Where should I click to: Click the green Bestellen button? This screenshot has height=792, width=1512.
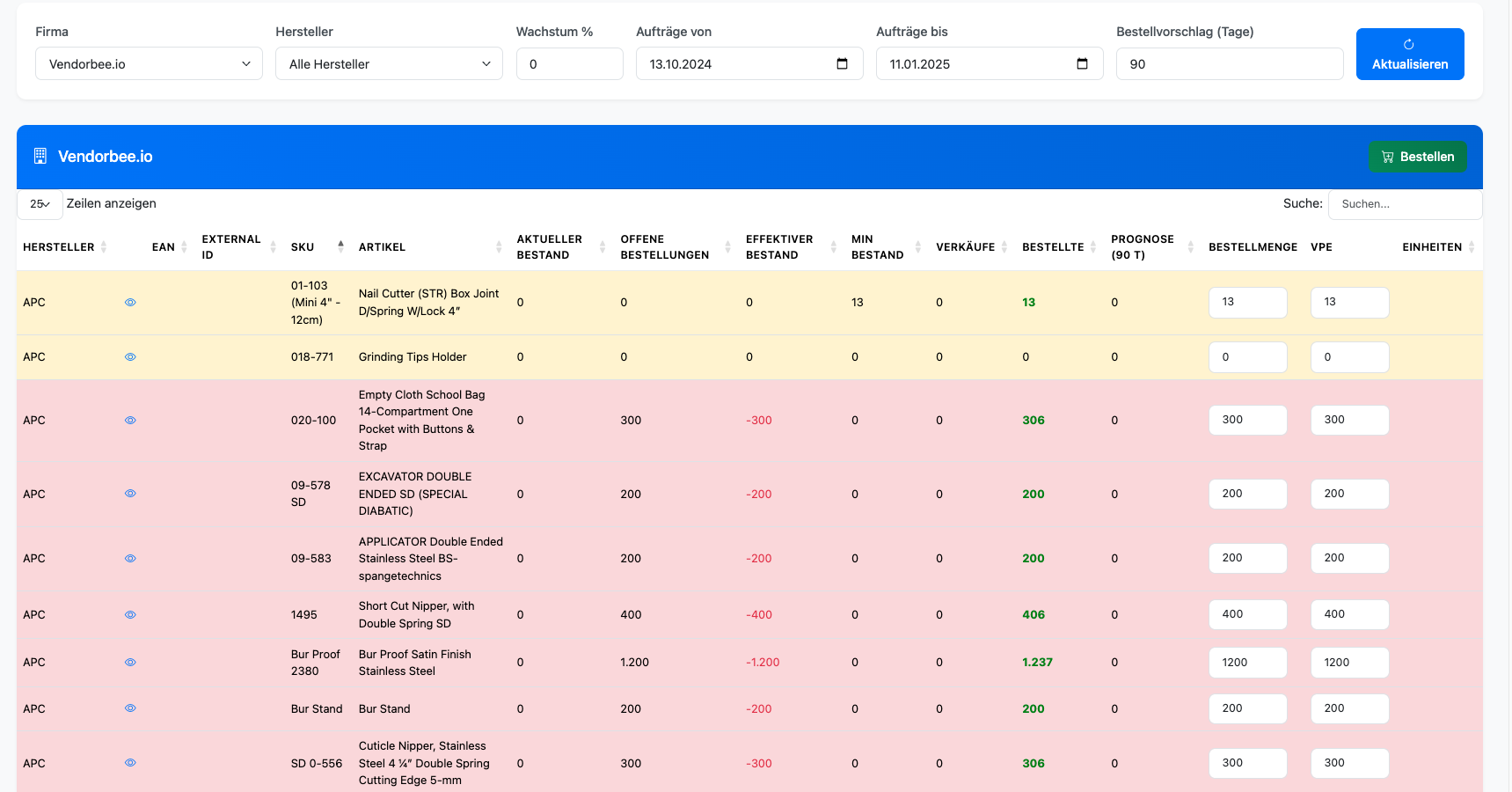[1417, 157]
